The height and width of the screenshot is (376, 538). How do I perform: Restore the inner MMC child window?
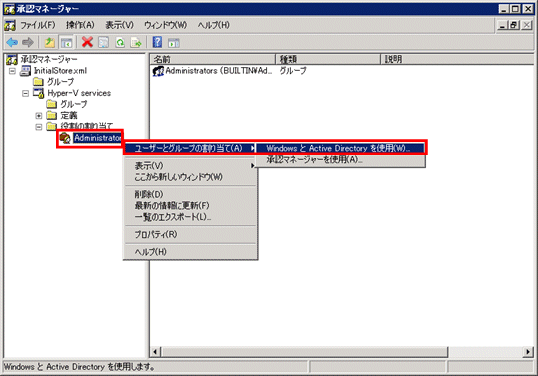pyautogui.click(x=514, y=25)
